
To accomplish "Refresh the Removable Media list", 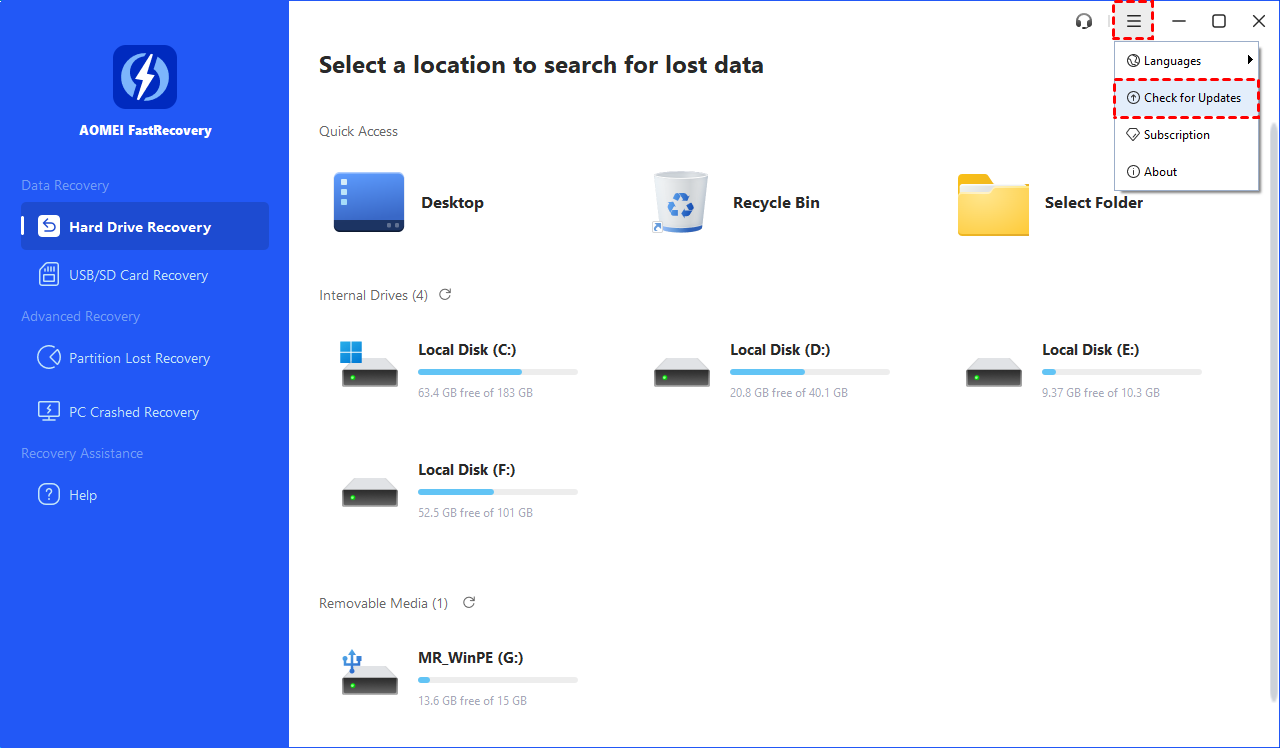I will pos(469,603).
